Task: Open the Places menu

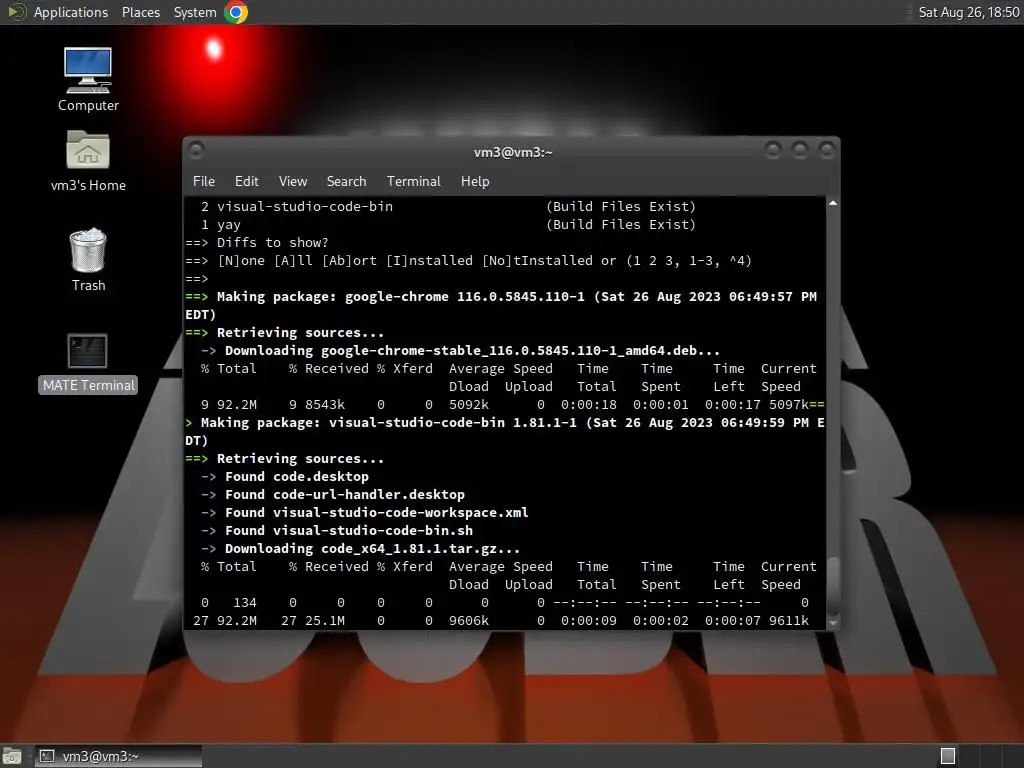Action: [140, 12]
